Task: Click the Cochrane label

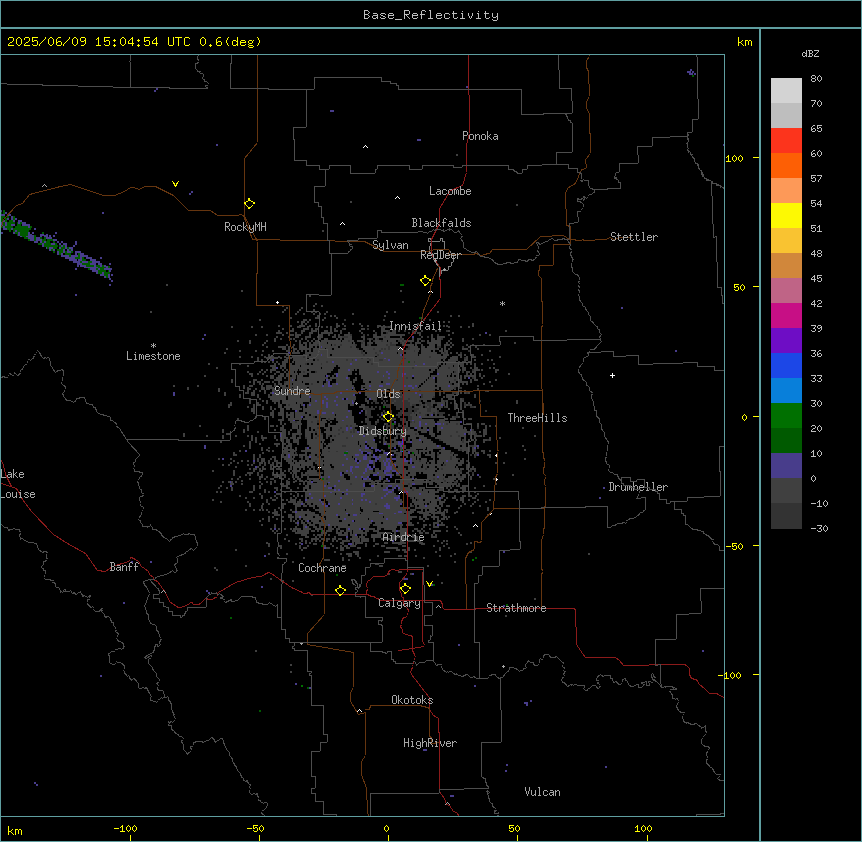Action: [x=322, y=568]
